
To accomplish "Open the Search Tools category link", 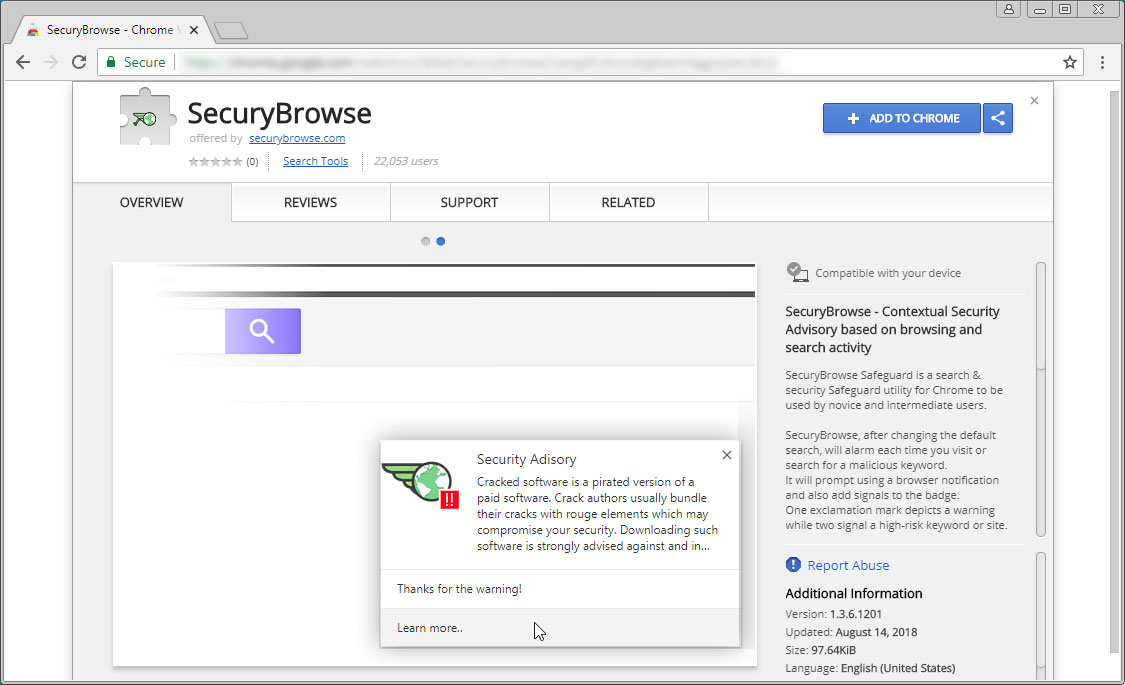I will [315, 161].
